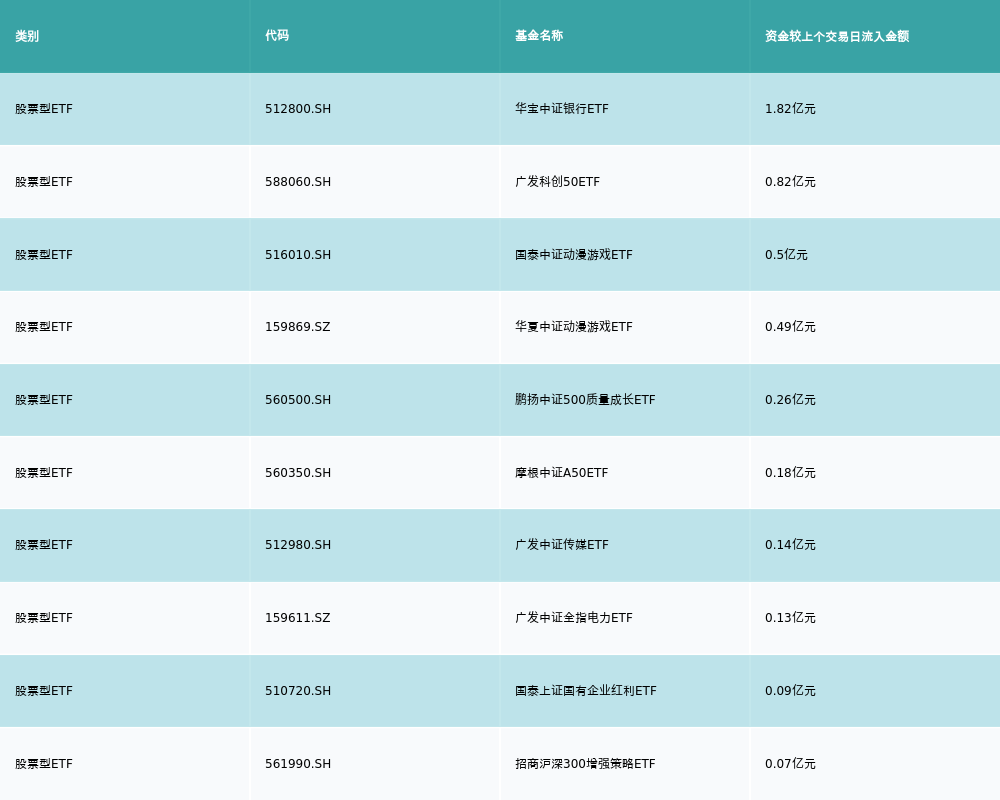The image size is (1000, 800).
Task: Click fund name 摩根中证A50ETF
Action: (562, 473)
